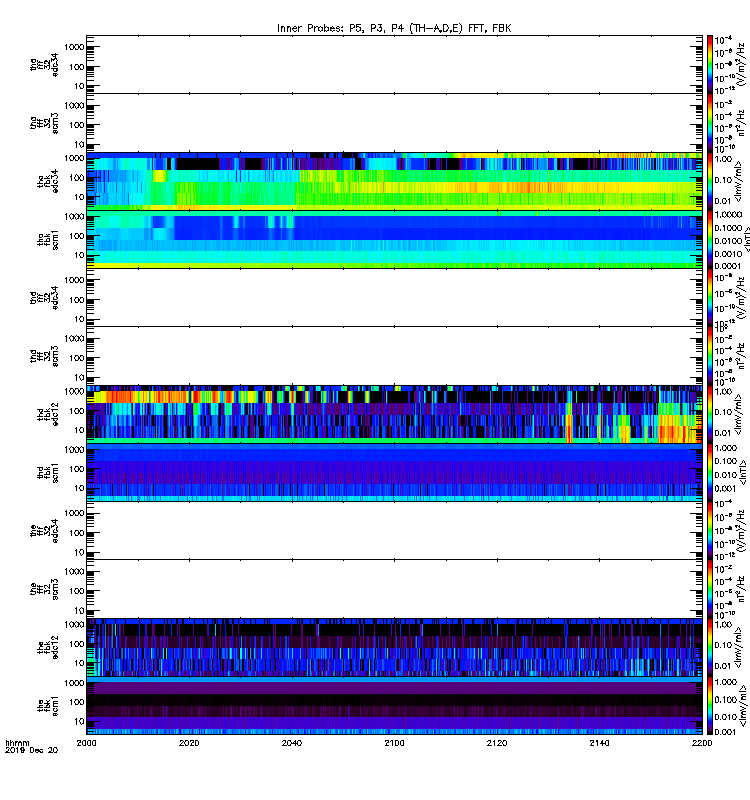Viewport: 750px width, 800px height.
Task: Click the color bar beside tha fff edc34 panel
Action: click(710, 64)
